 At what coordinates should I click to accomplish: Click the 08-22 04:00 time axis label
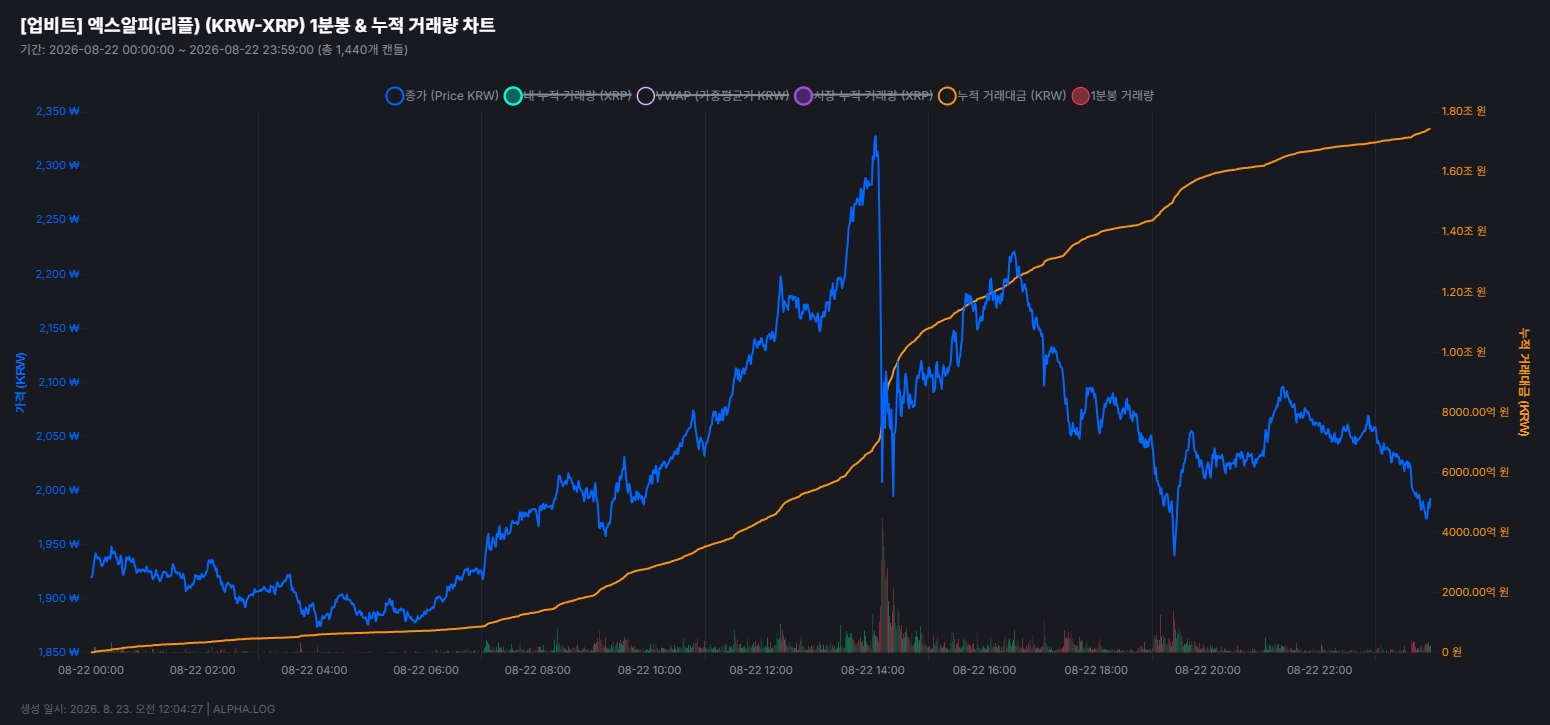tap(314, 670)
